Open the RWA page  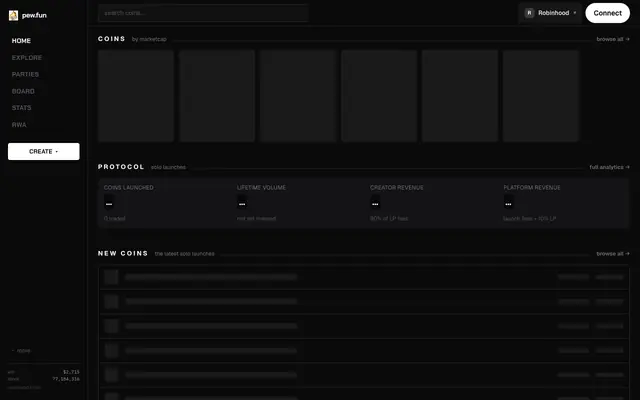pos(19,124)
